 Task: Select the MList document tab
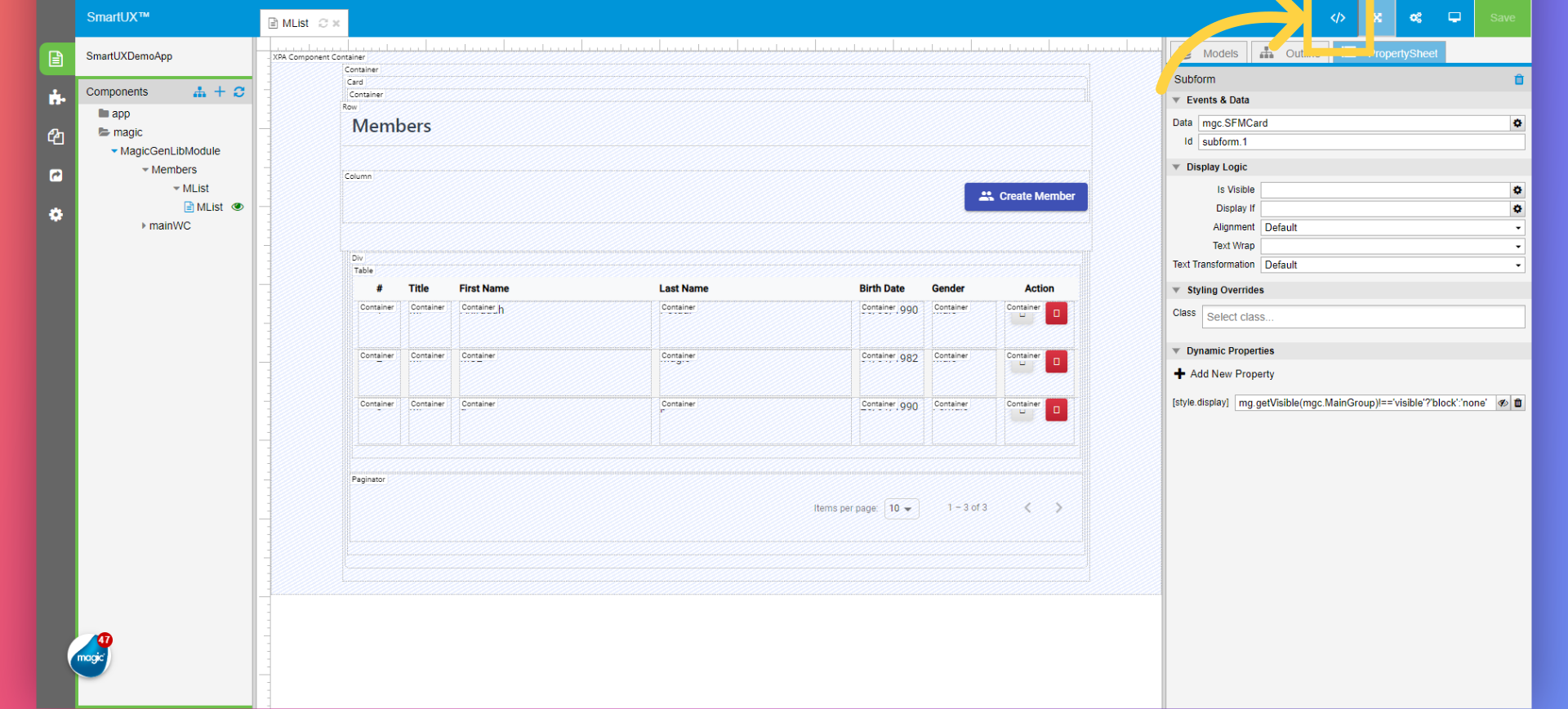click(295, 23)
